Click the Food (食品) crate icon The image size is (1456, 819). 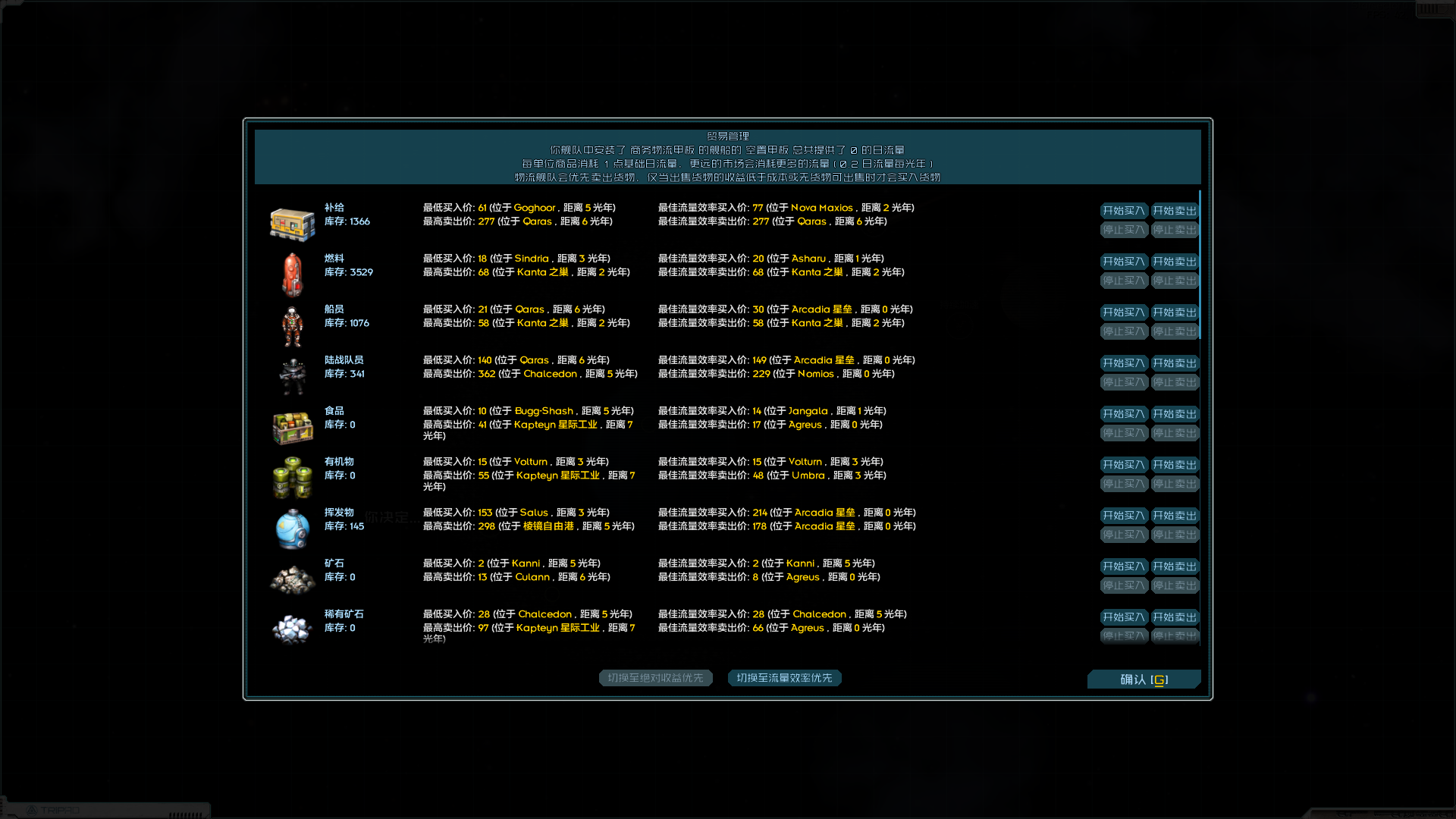tap(292, 428)
